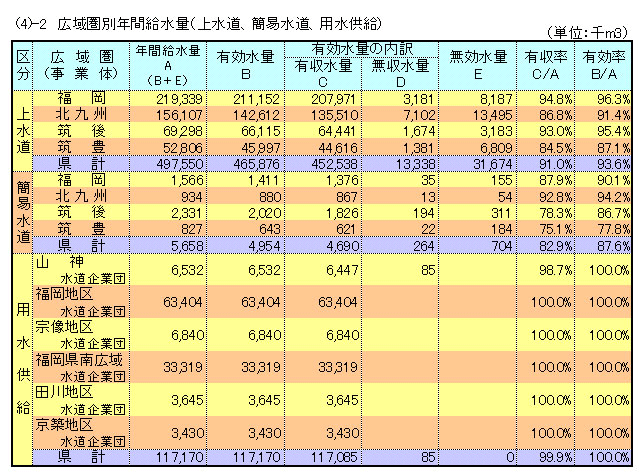
Task: Select header cell 有効水量 B
Action: (245, 66)
